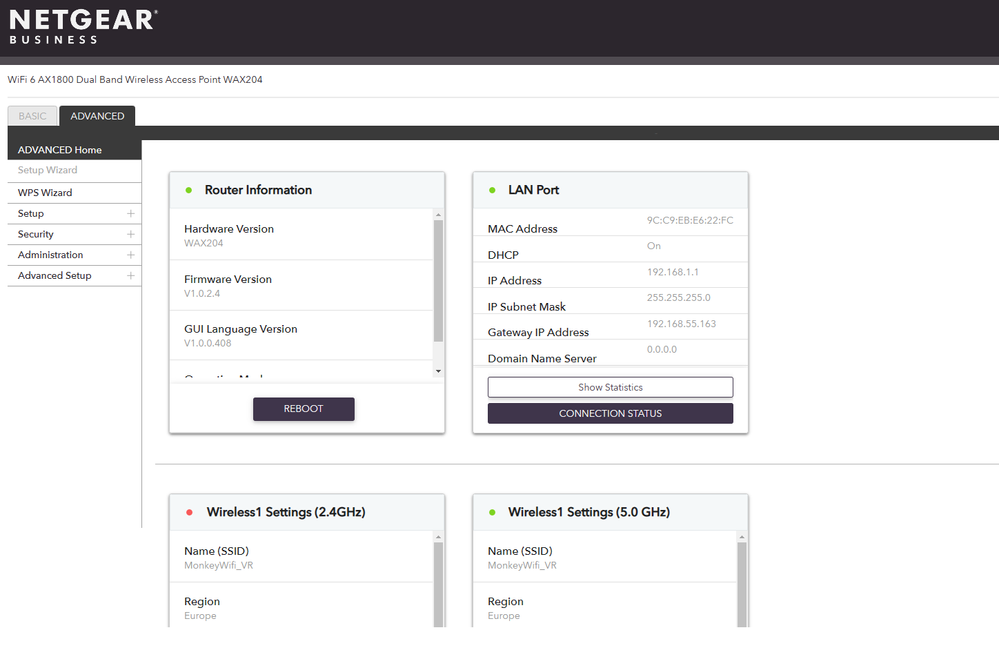The width and height of the screenshot is (999, 646).
Task: Expand the Setup menu plus icon
Action: coord(131,213)
